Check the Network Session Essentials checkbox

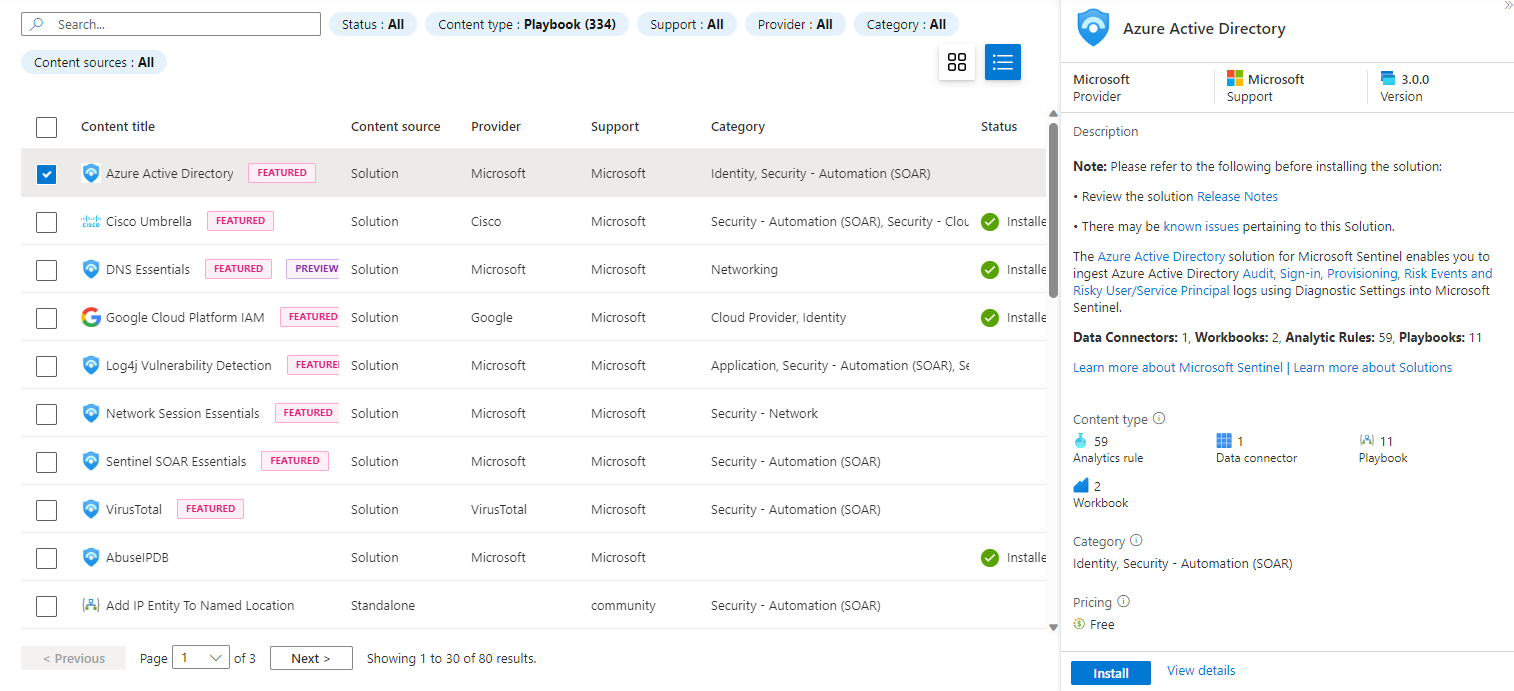click(47, 414)
